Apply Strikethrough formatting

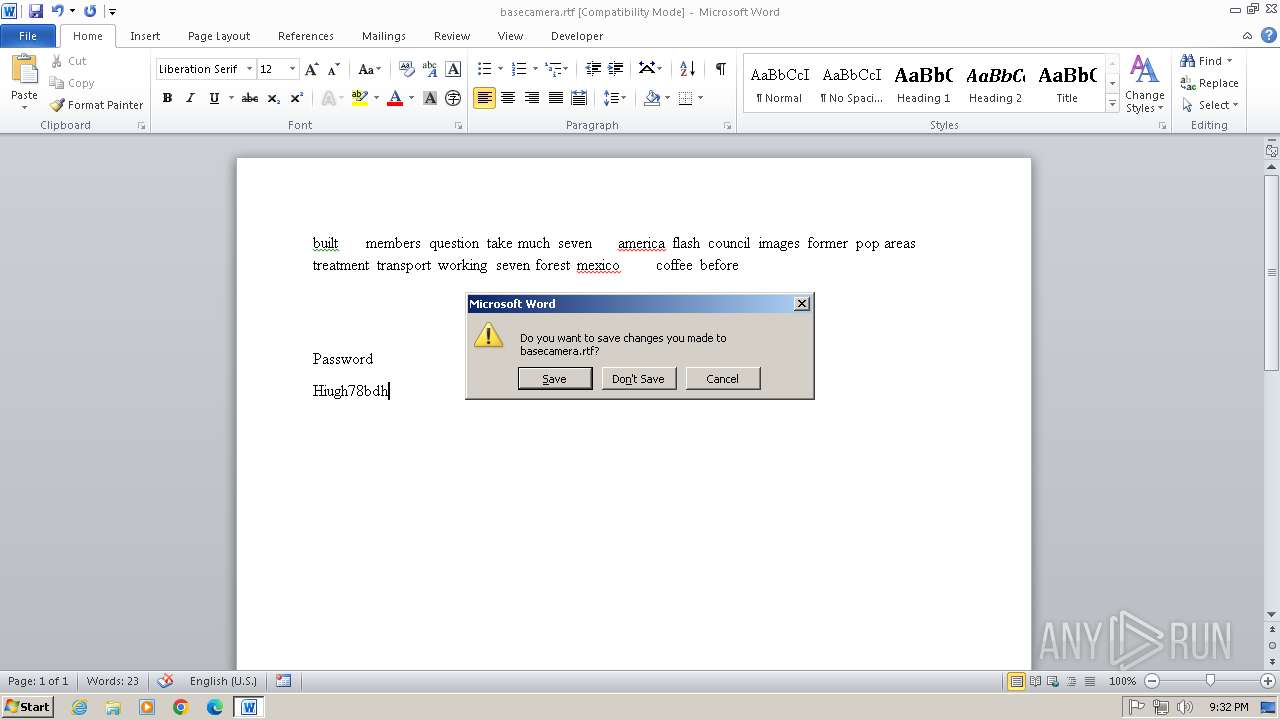click(250, 98)
